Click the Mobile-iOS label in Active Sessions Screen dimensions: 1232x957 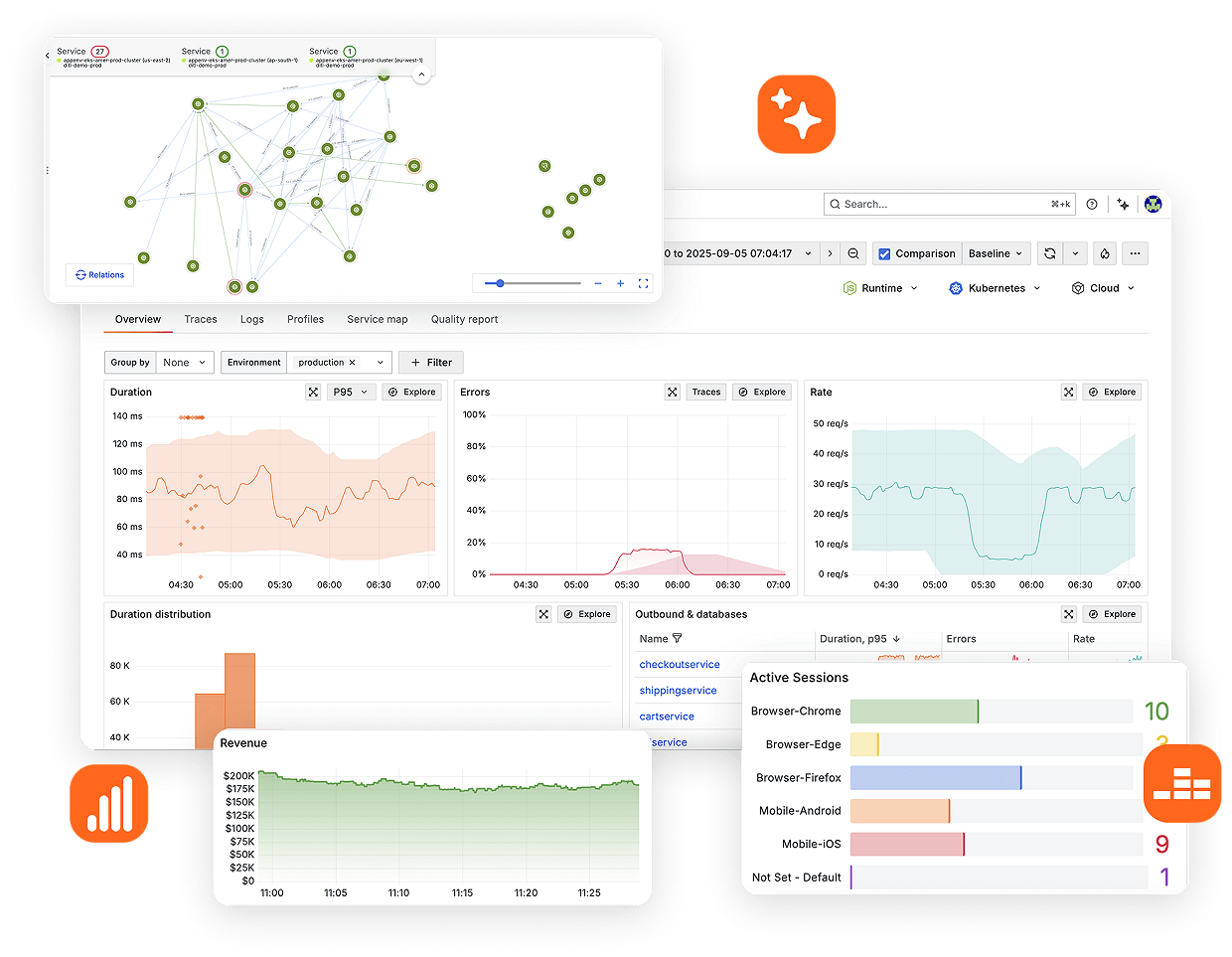[811, 845]
